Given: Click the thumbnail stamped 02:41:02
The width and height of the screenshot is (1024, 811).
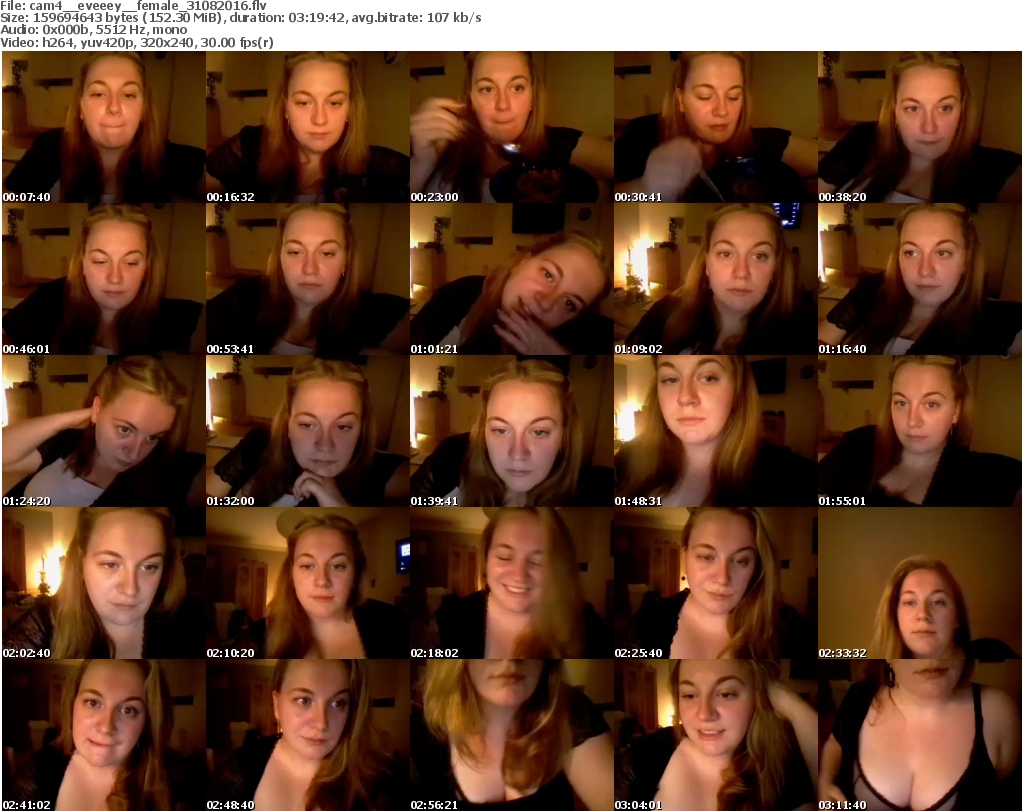Looking at the screenshot, I should pyautogui.click(x=104, y=735).
